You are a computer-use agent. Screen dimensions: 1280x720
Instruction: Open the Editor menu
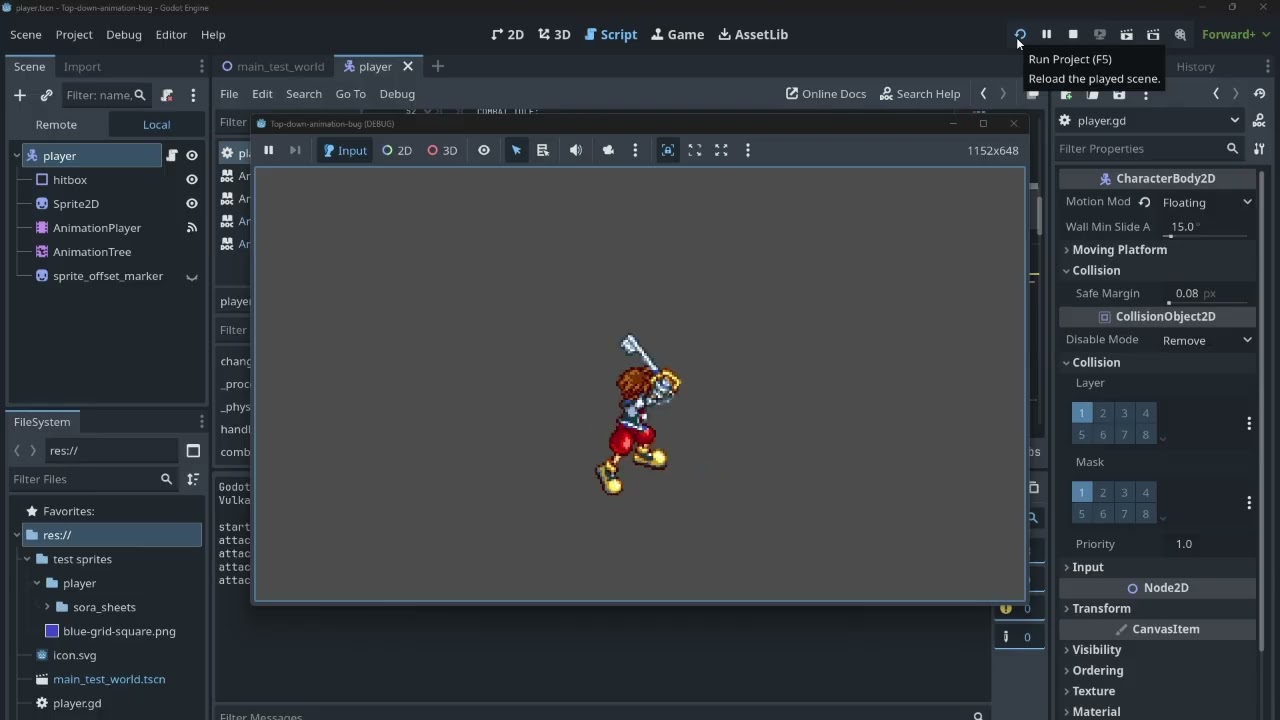click(x=171, y=34)
